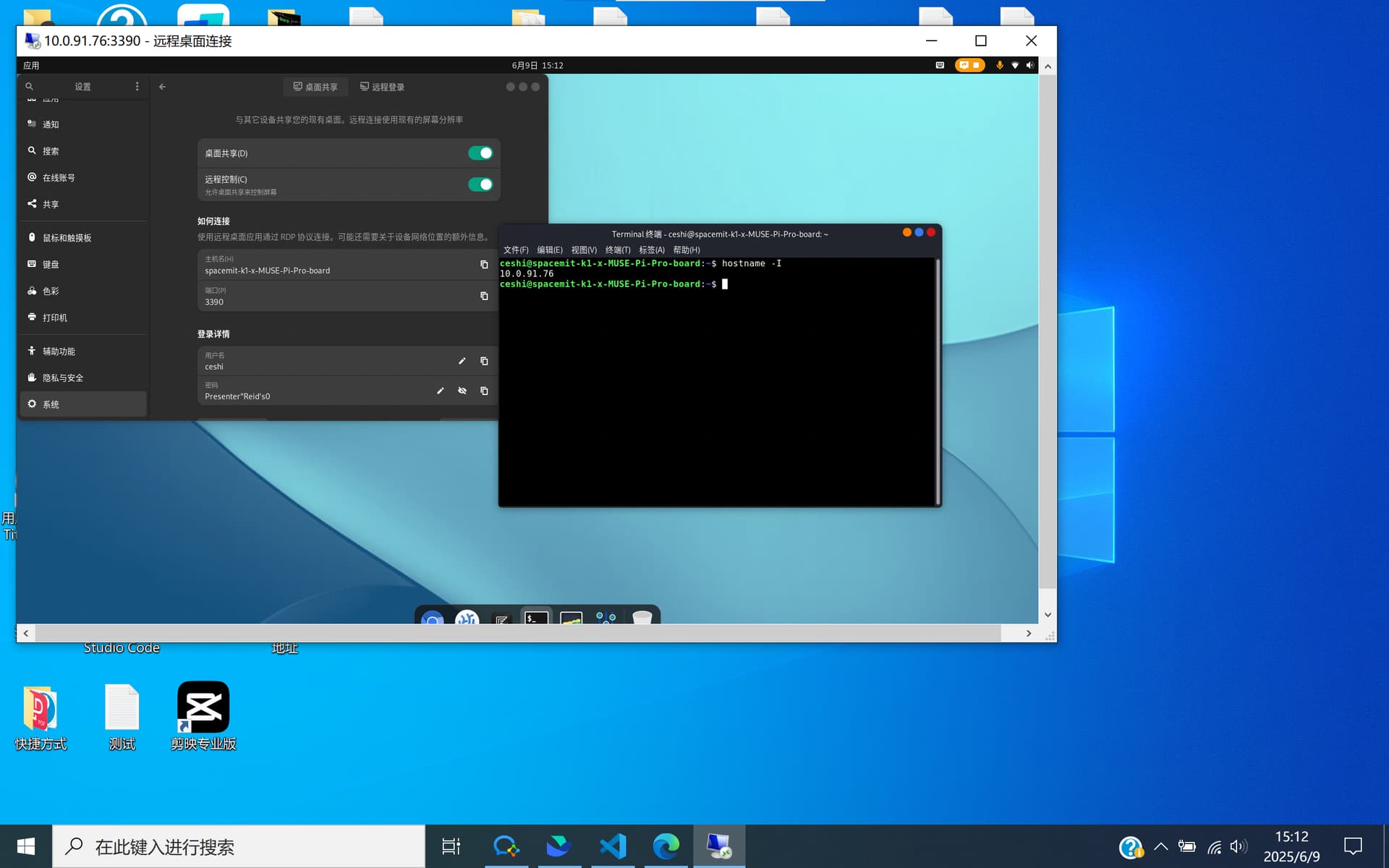Open 键盘 settings
The image size is (1389, 868).
(83, 265)
